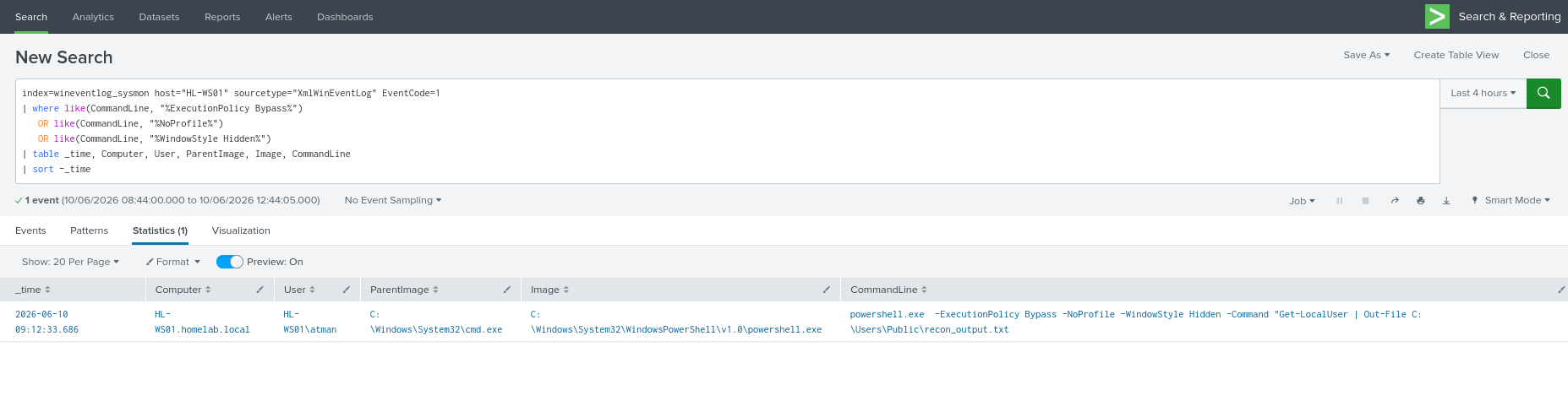Open the Format options dropdown
The height and width of the screenshot is (412, 1568).
click(x=172, y=262)
